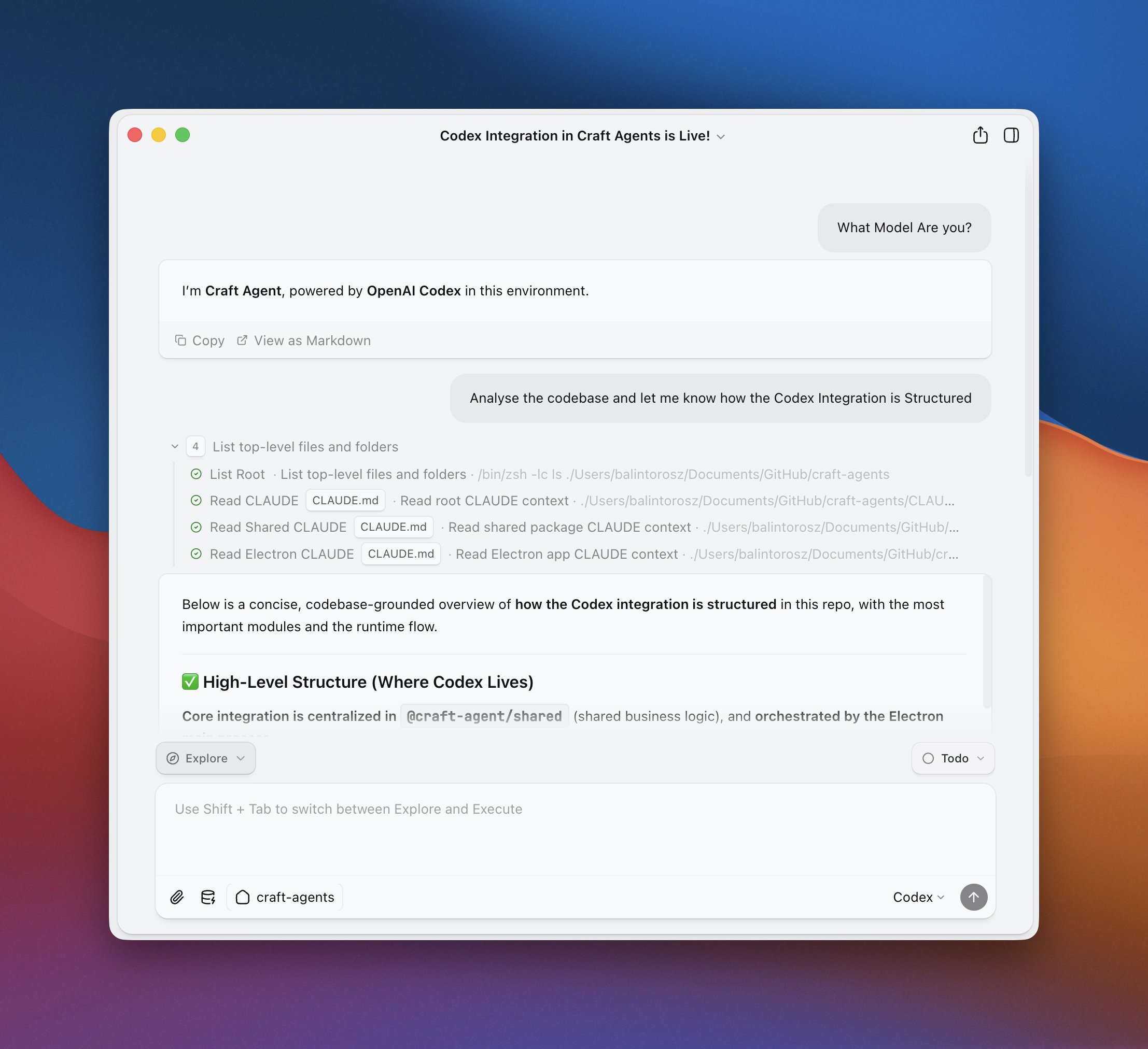The image size is (1148, 1049).
Task: Click the CLAUDE.md badge in Read Shared CLAUDE row
Action: click(394, 527)
